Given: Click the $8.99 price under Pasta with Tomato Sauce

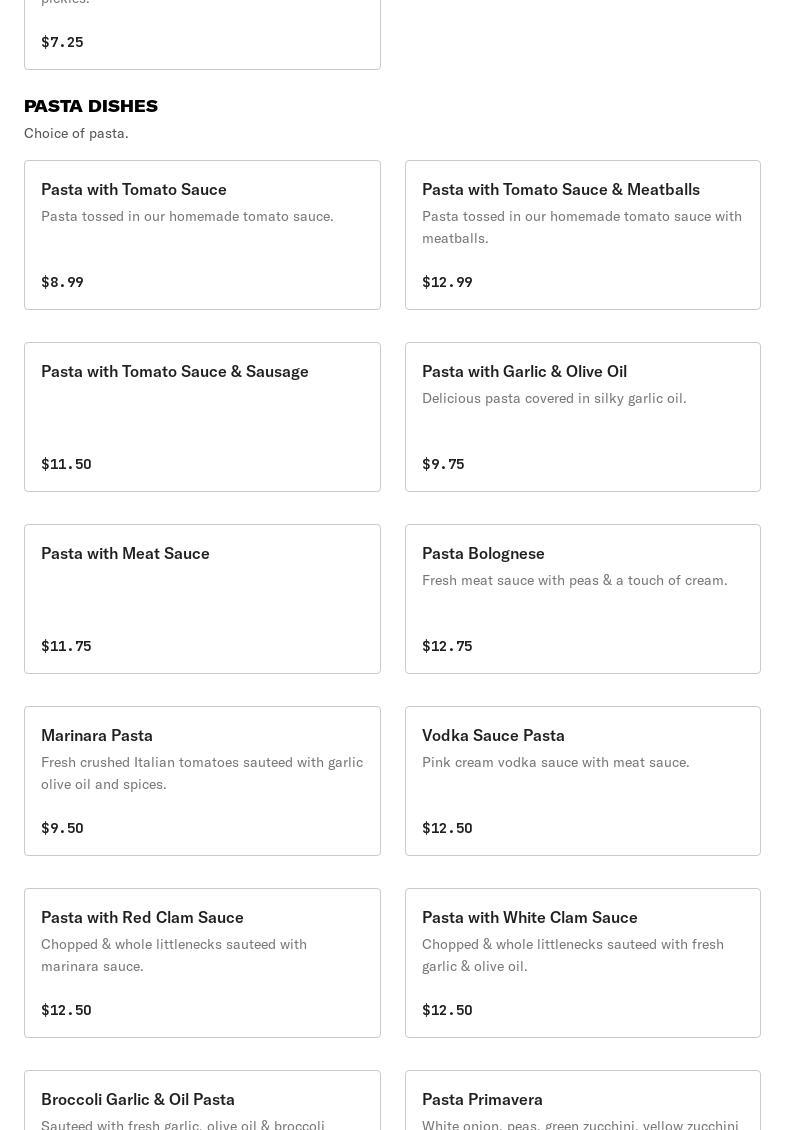Looking at the screenshot, I should click(62, 282).
